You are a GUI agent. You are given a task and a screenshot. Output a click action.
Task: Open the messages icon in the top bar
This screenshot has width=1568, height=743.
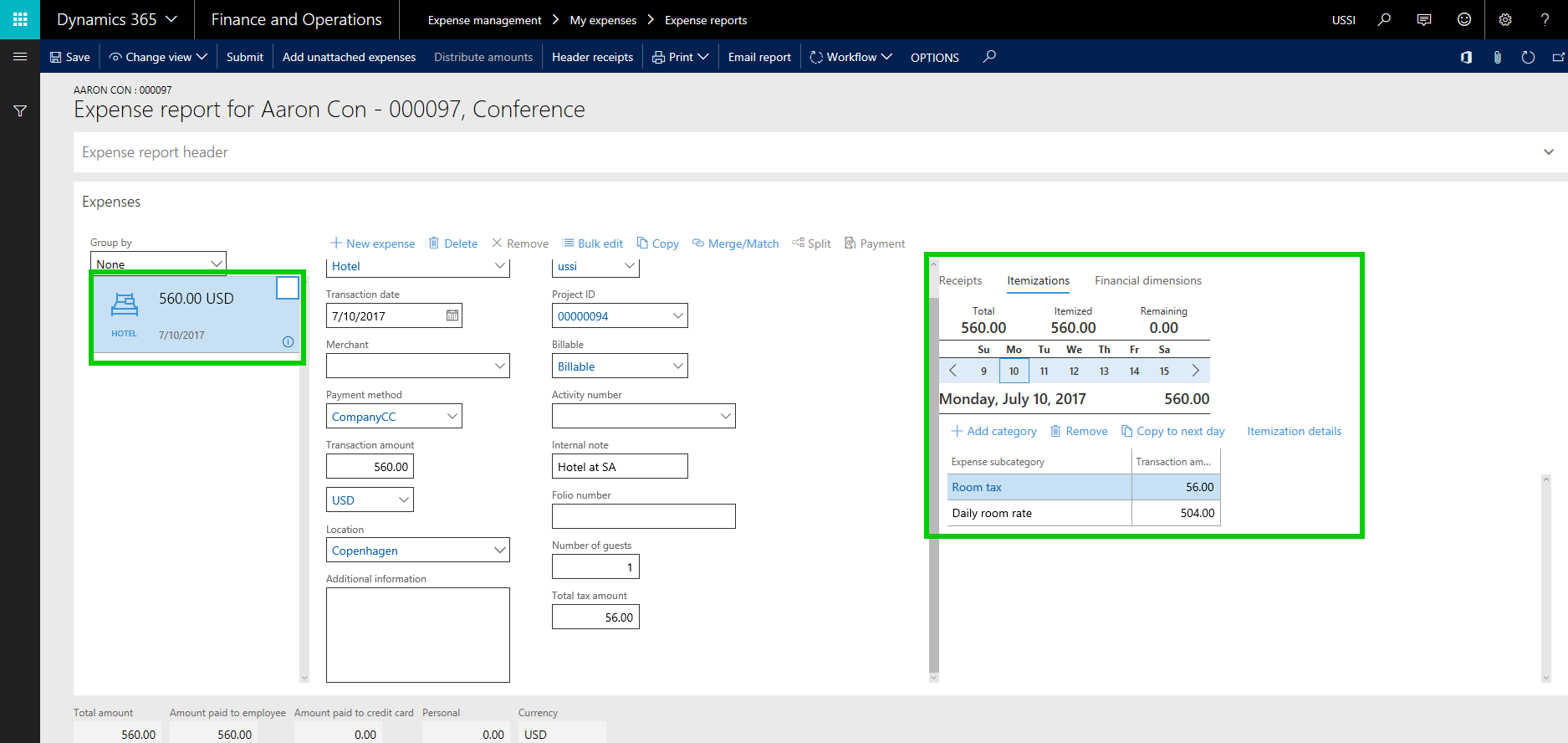pos(1424,19)
